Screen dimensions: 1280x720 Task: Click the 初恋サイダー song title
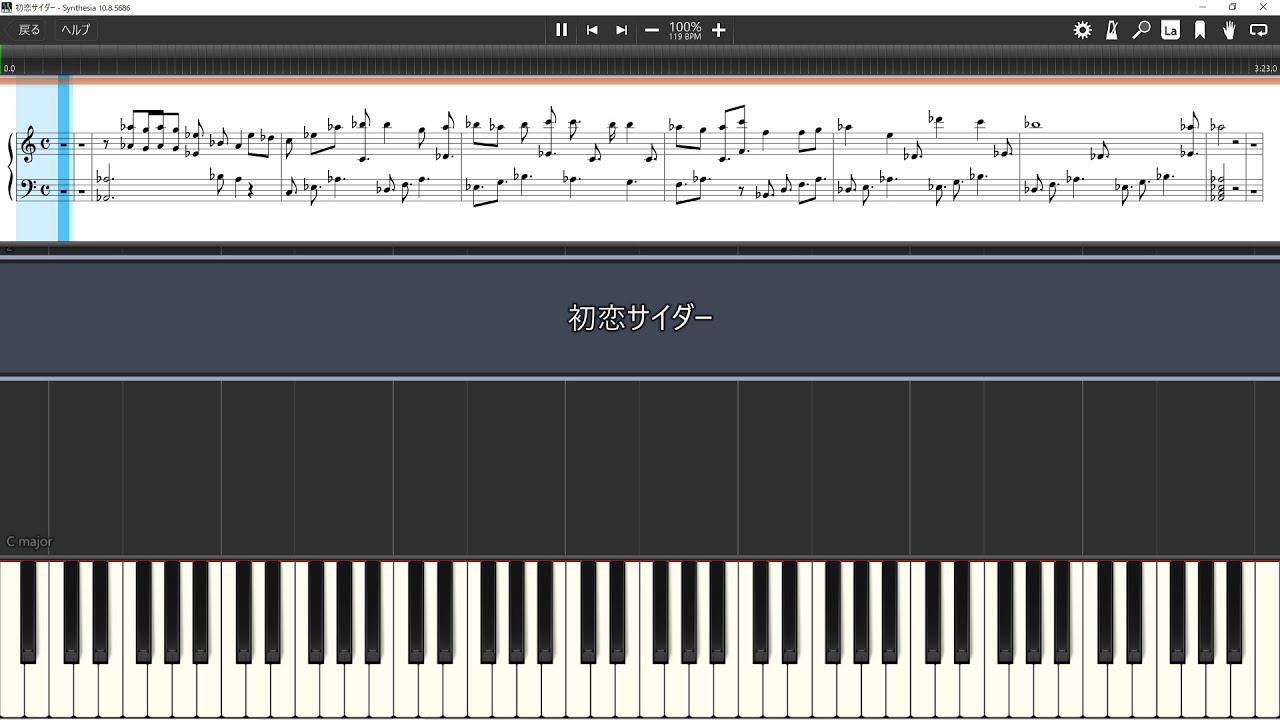pos(640,318)
